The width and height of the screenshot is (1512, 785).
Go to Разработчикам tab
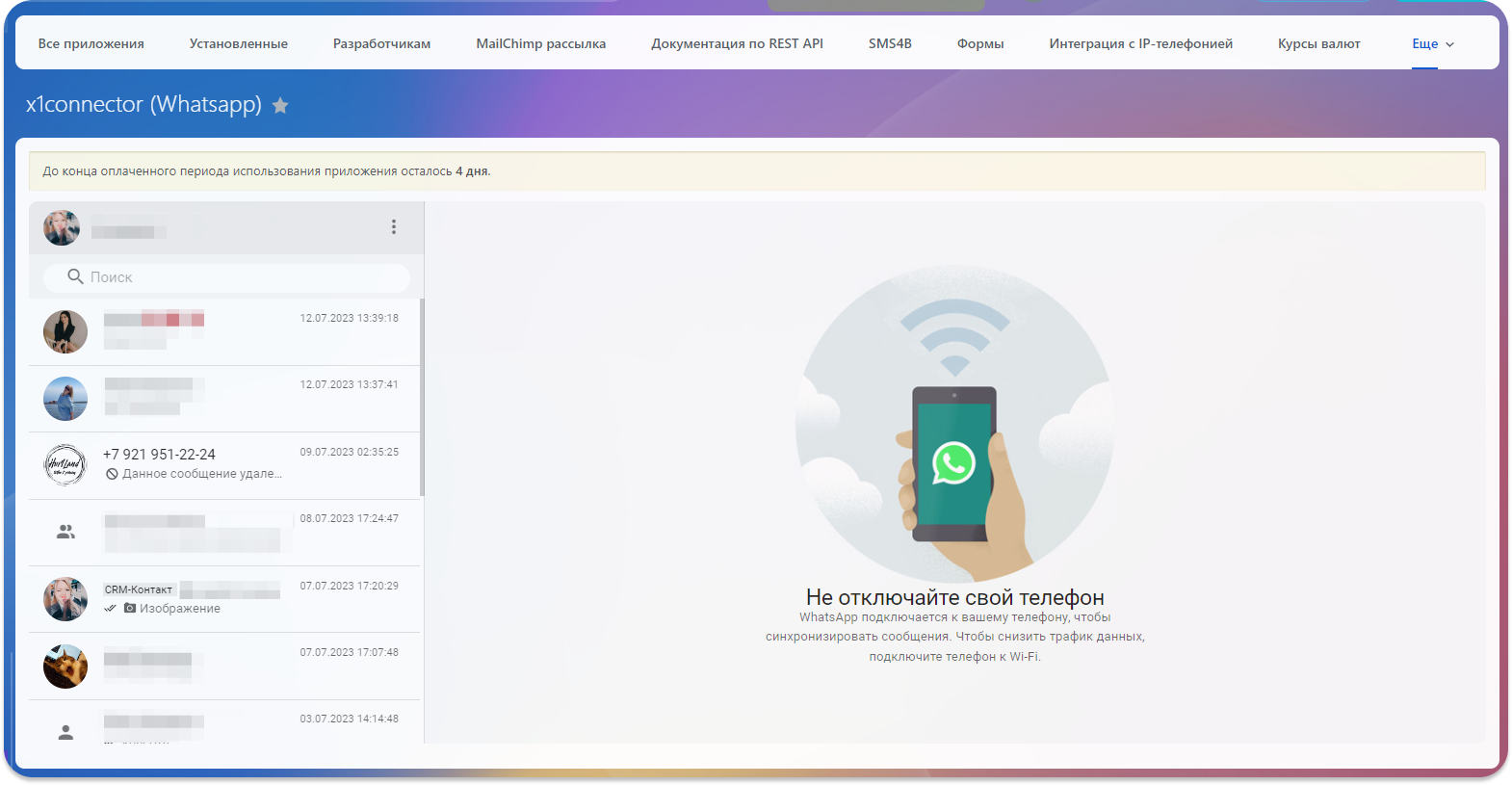382,44
